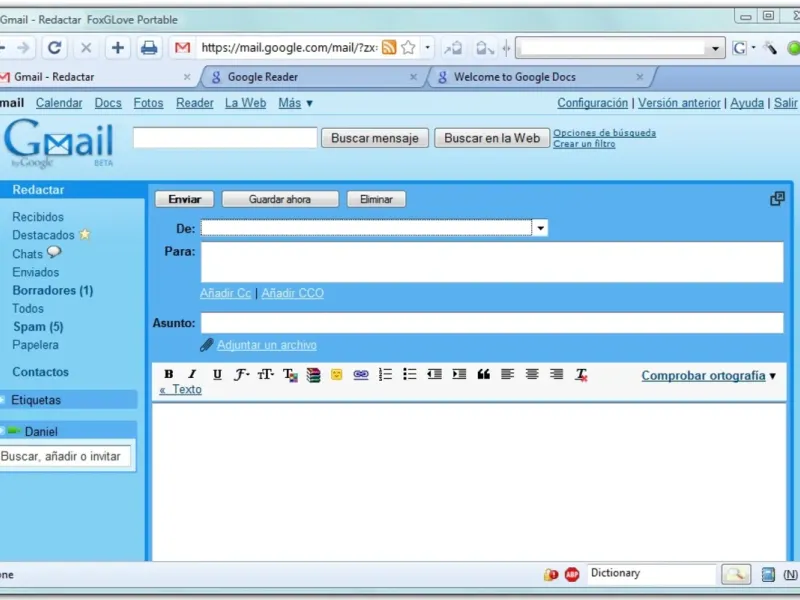800x600 pixels.
Task: Click the Eliminar button
Action: click(x=377, y=199)
